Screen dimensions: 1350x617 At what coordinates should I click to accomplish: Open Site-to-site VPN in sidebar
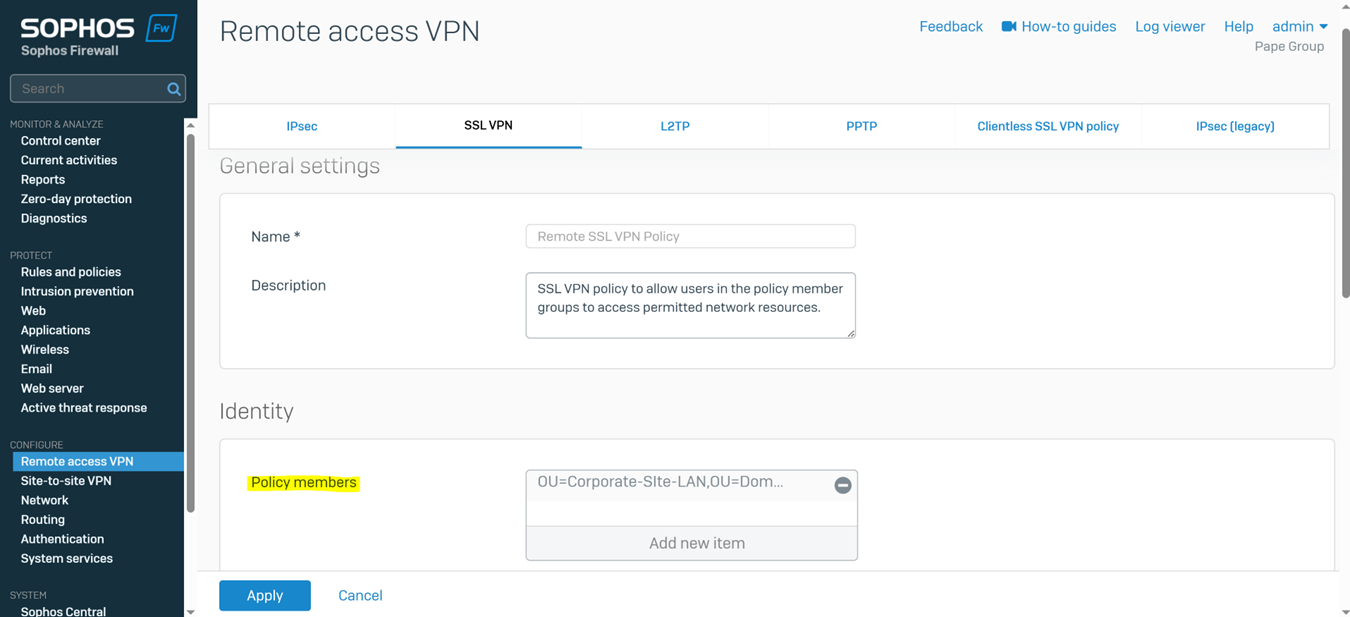tap(66, 481)
